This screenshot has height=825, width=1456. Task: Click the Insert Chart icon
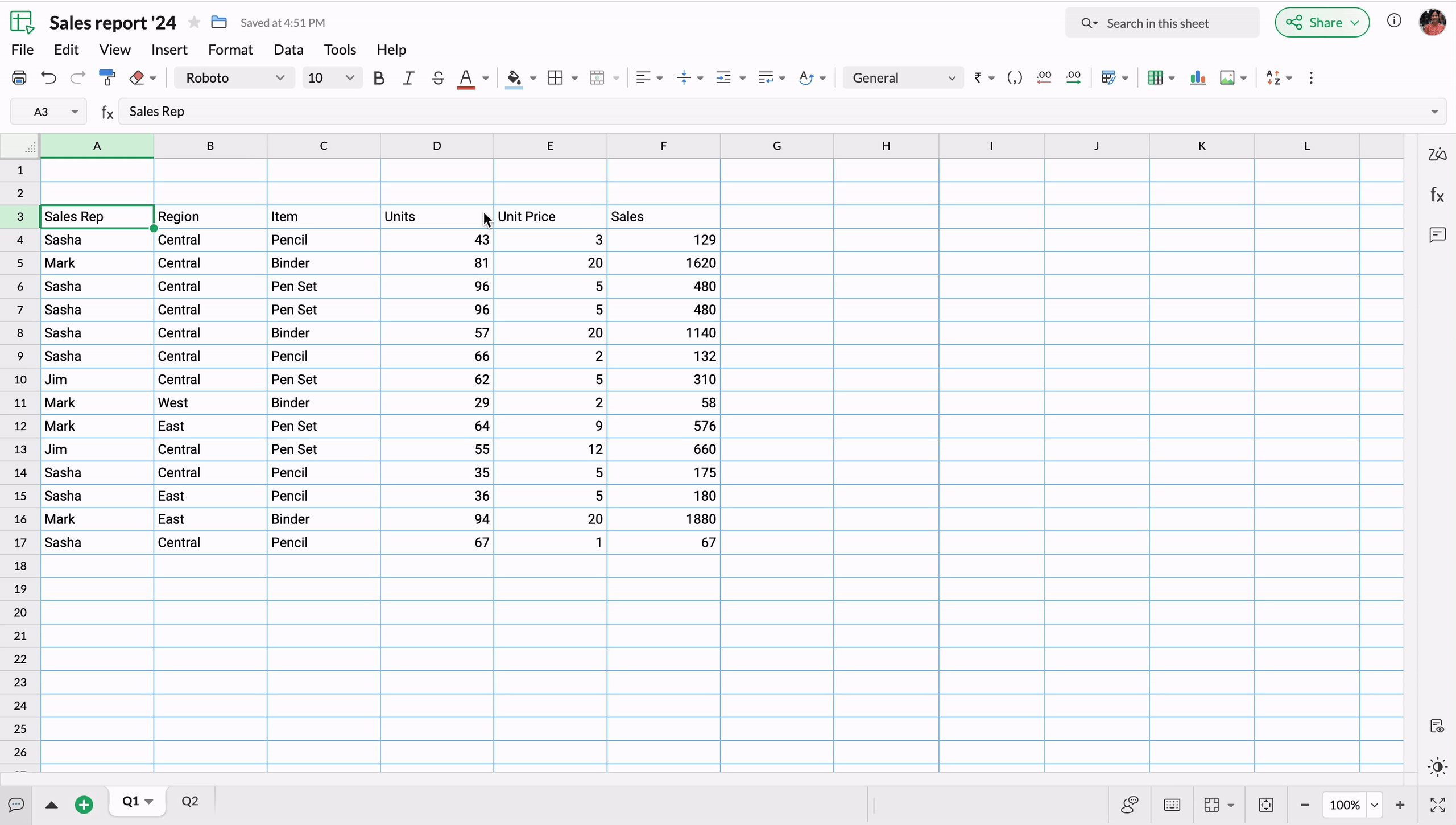[1197, 78]
